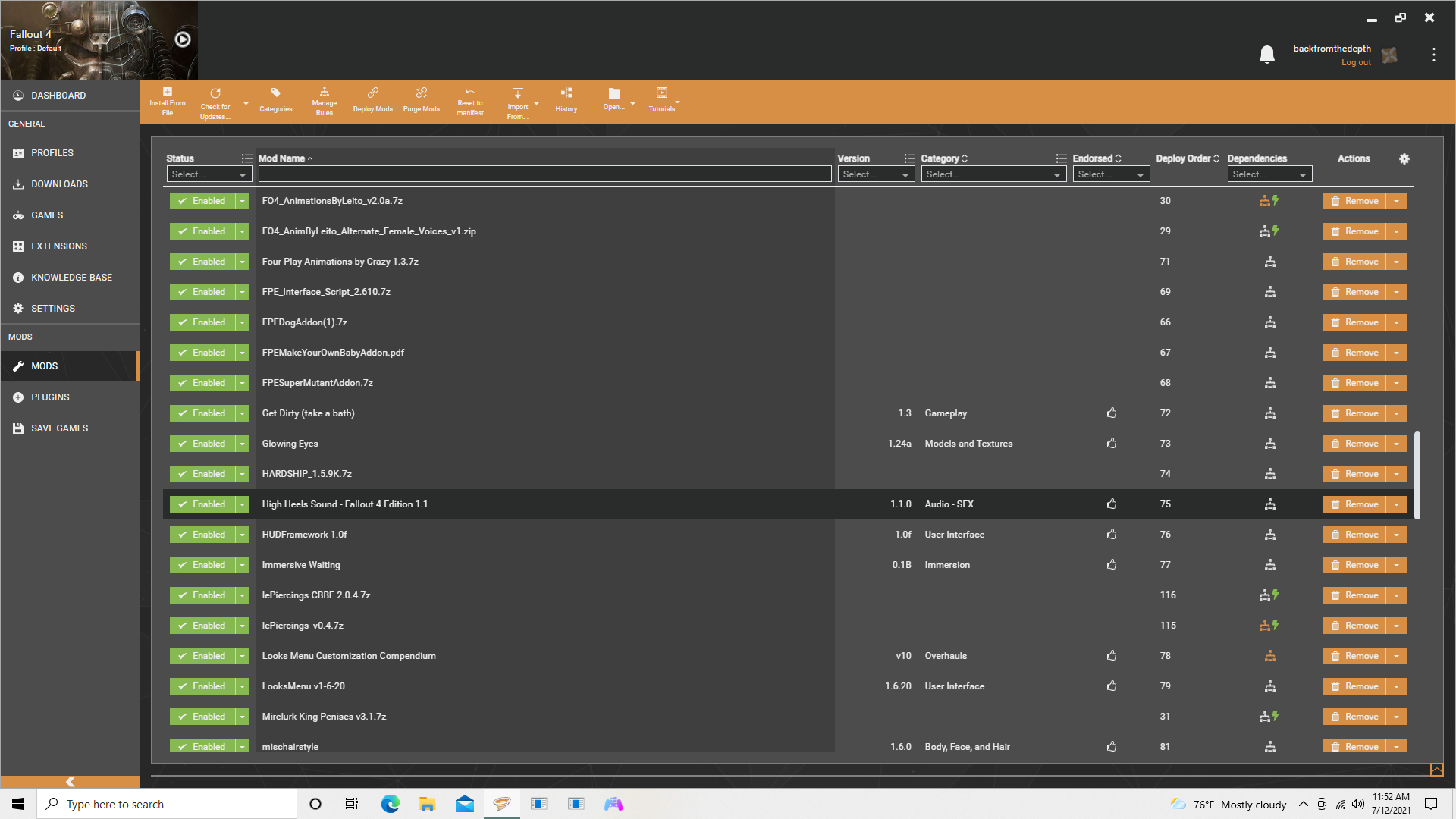The image size is (1456, 819).
Task: Click the Install From File icon
Action: pyautogui.click(x=168, y=100)
